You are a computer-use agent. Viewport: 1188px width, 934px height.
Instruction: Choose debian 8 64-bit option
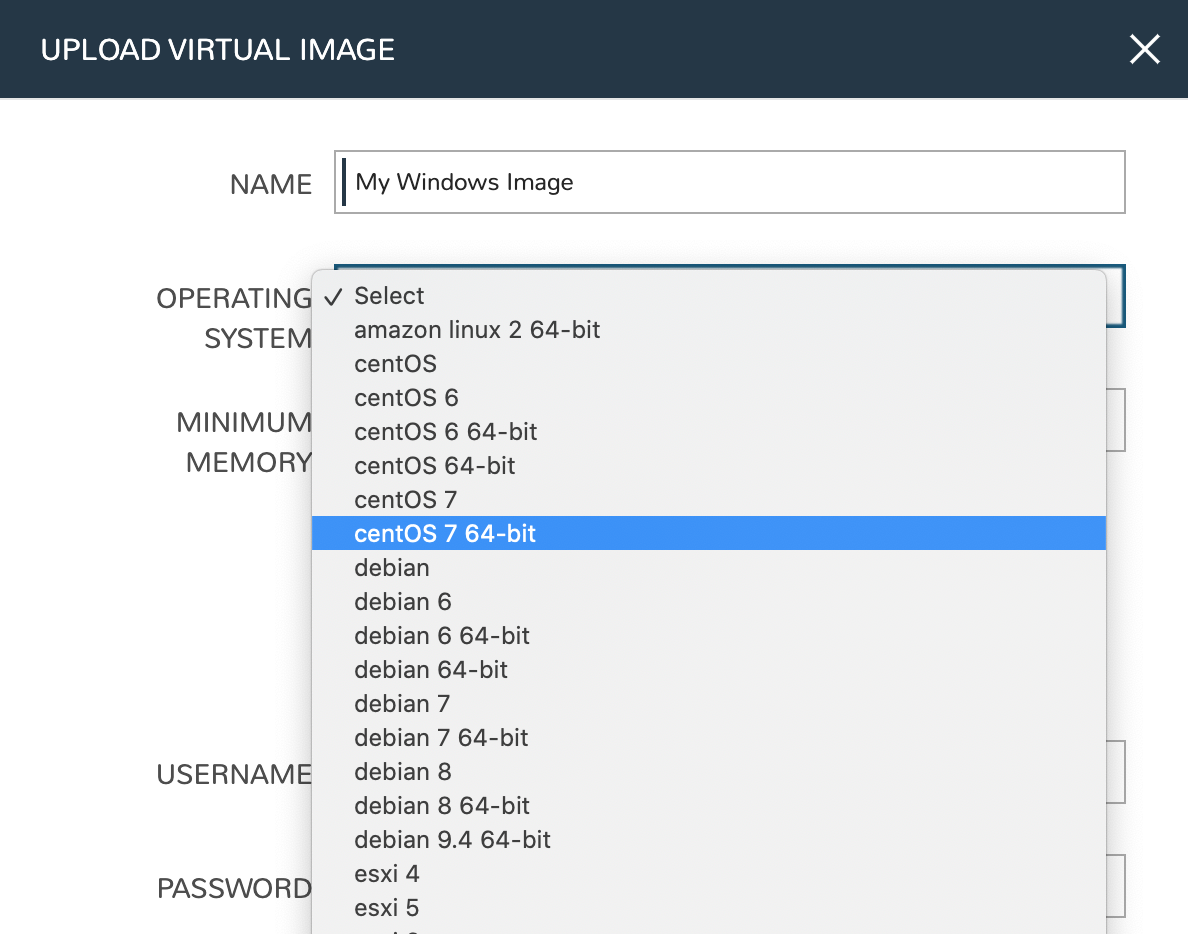point(441,805)
